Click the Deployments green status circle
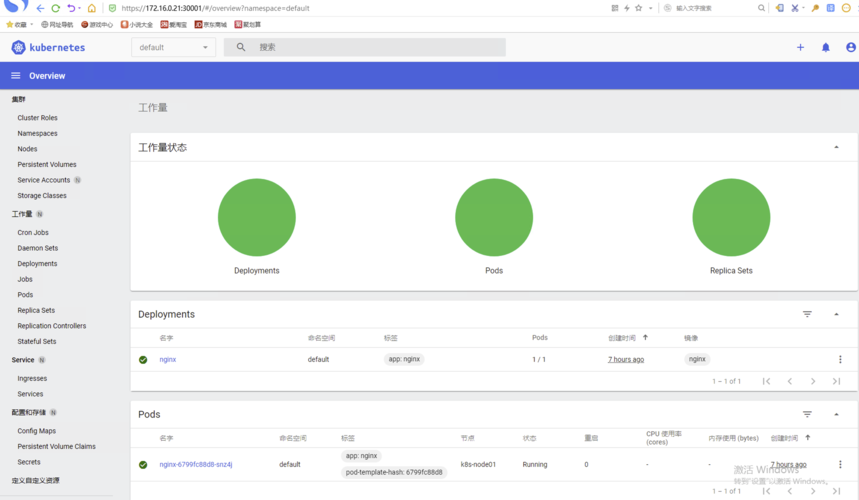859x500 pixels. pos(256,217)
